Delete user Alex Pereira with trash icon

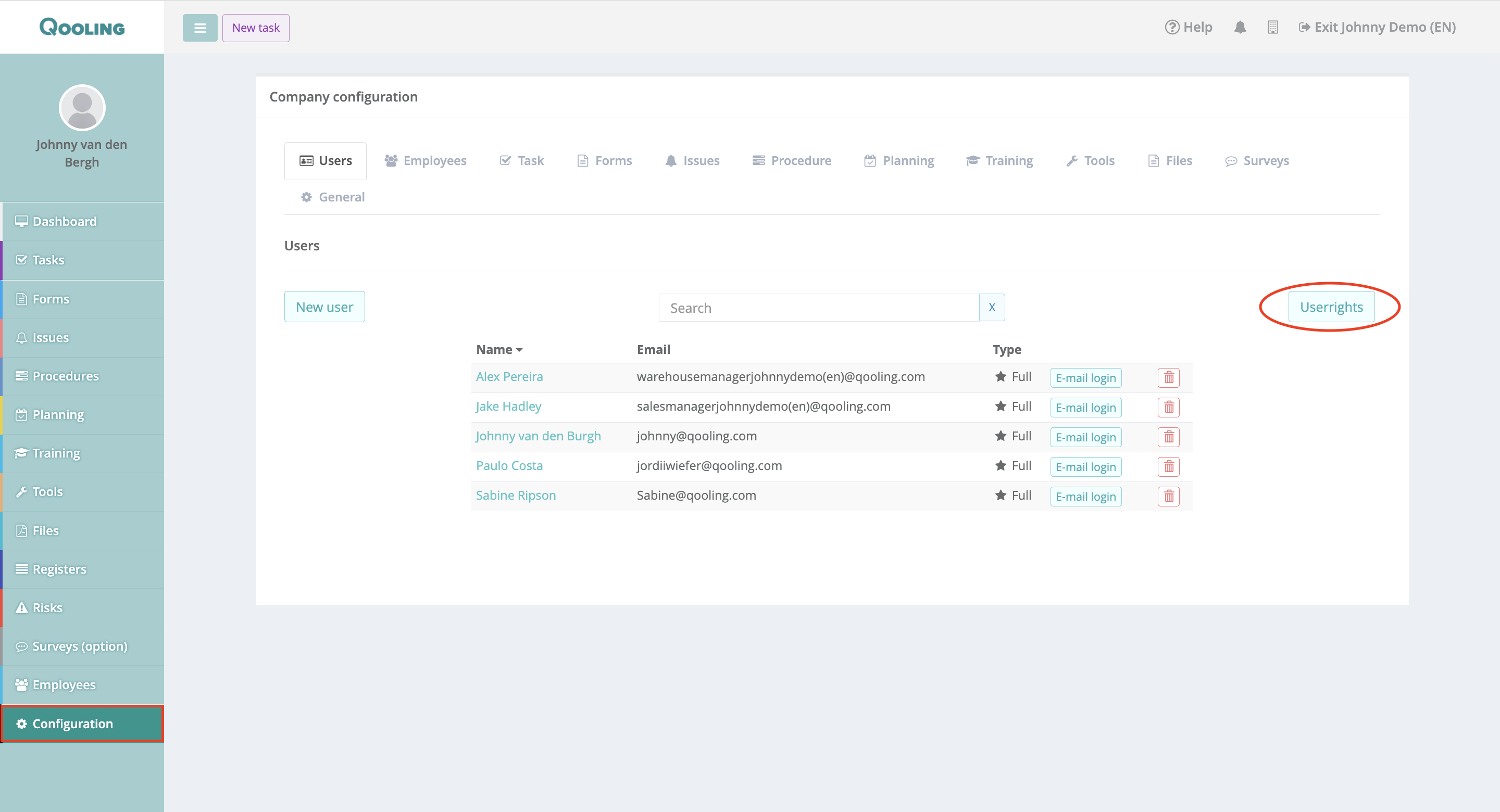point(1168,378)
